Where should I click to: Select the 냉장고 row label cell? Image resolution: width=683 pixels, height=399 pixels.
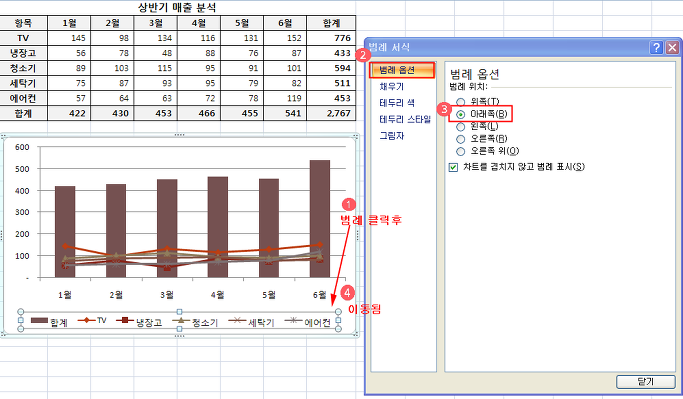pyautogui.click(x=24, y=53)
